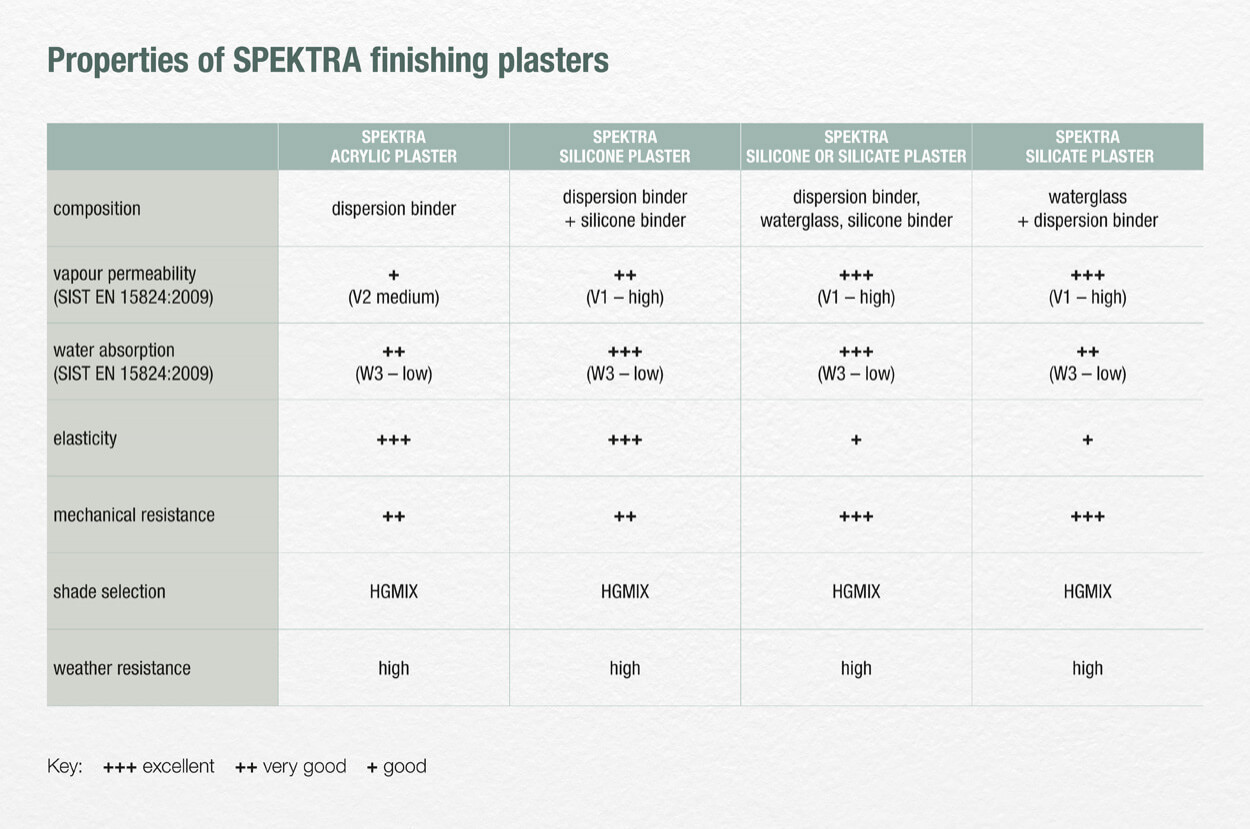Click the '+++ excellent' key entry
This screenshot has height=829, width=1250.
click(159, 767)
